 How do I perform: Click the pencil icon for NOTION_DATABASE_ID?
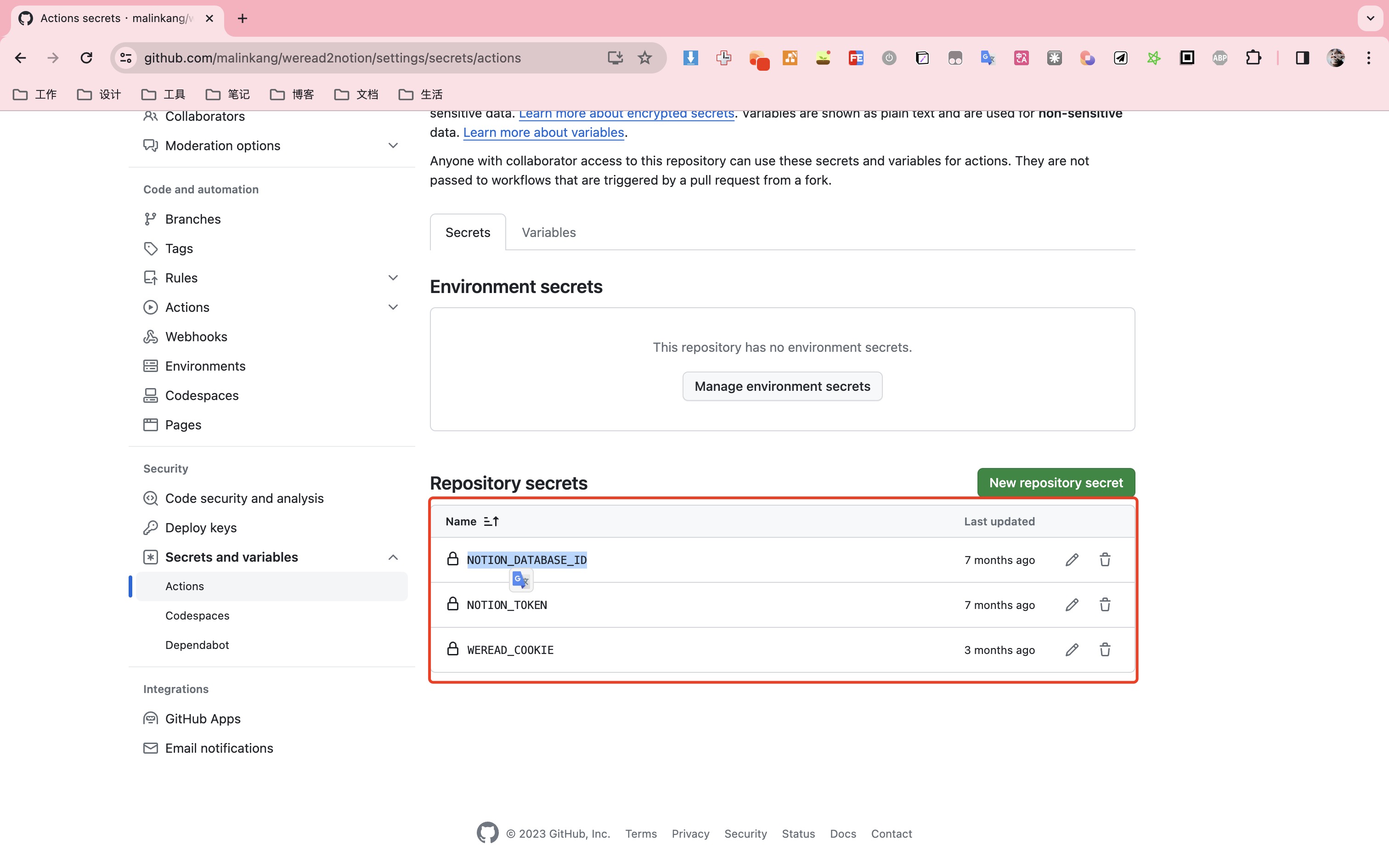[1072, 560]
